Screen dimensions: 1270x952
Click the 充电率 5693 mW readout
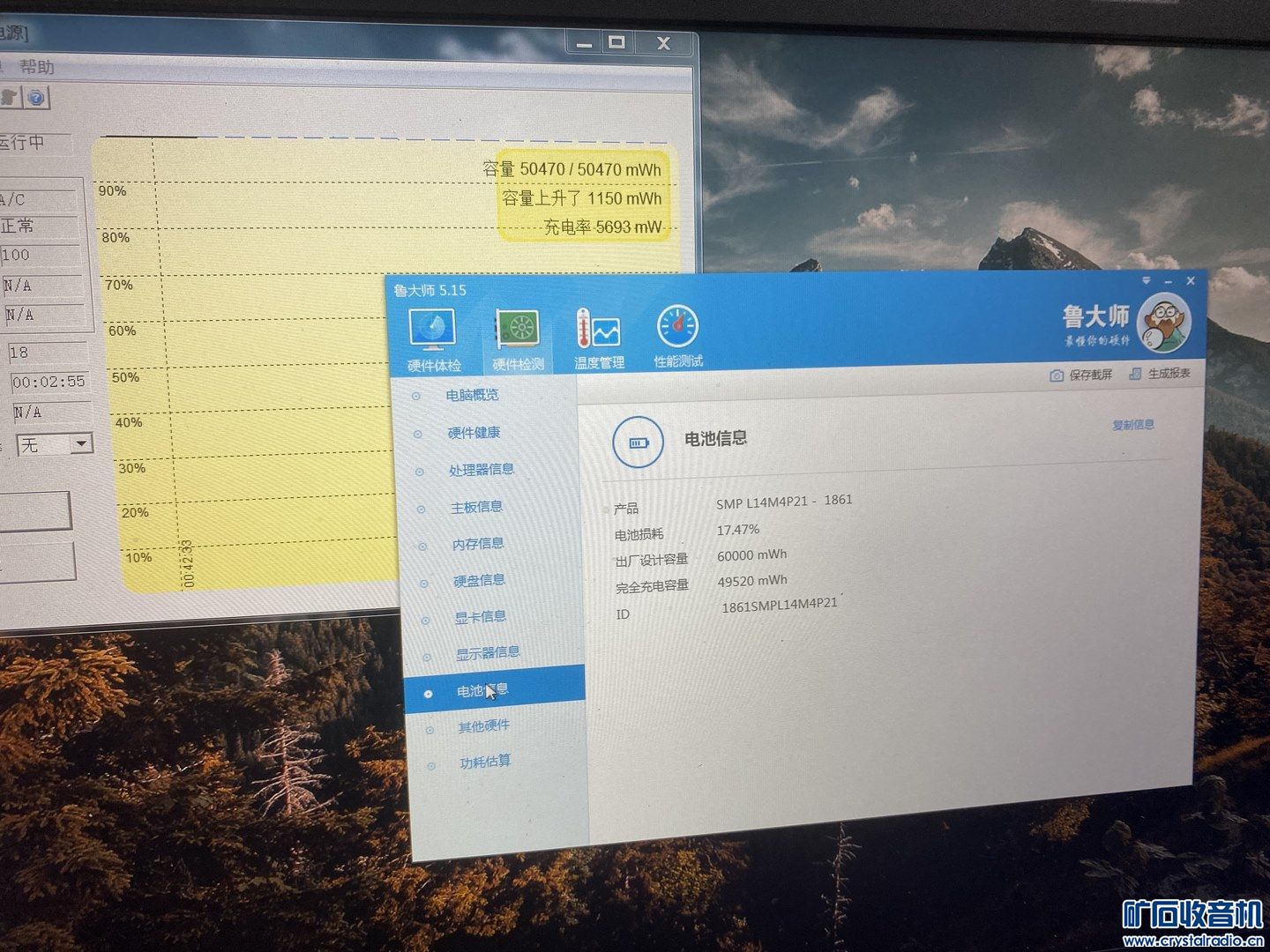click(x=602, y=227)
